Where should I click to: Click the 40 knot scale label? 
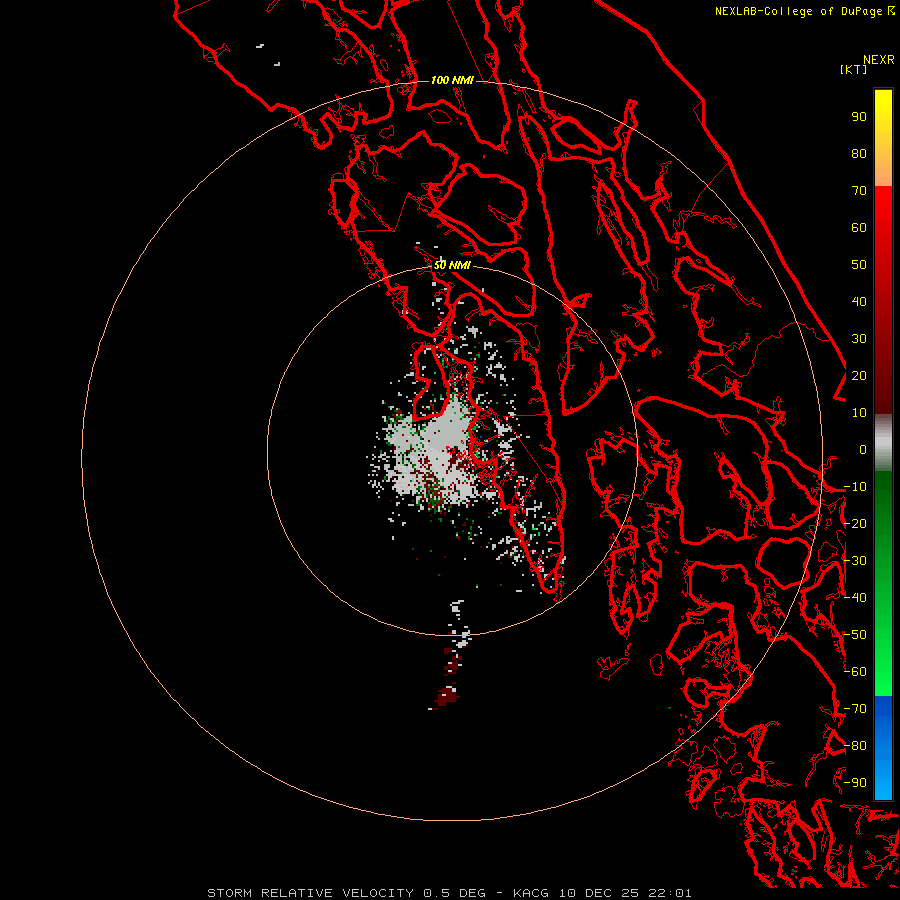coord(859,301)
